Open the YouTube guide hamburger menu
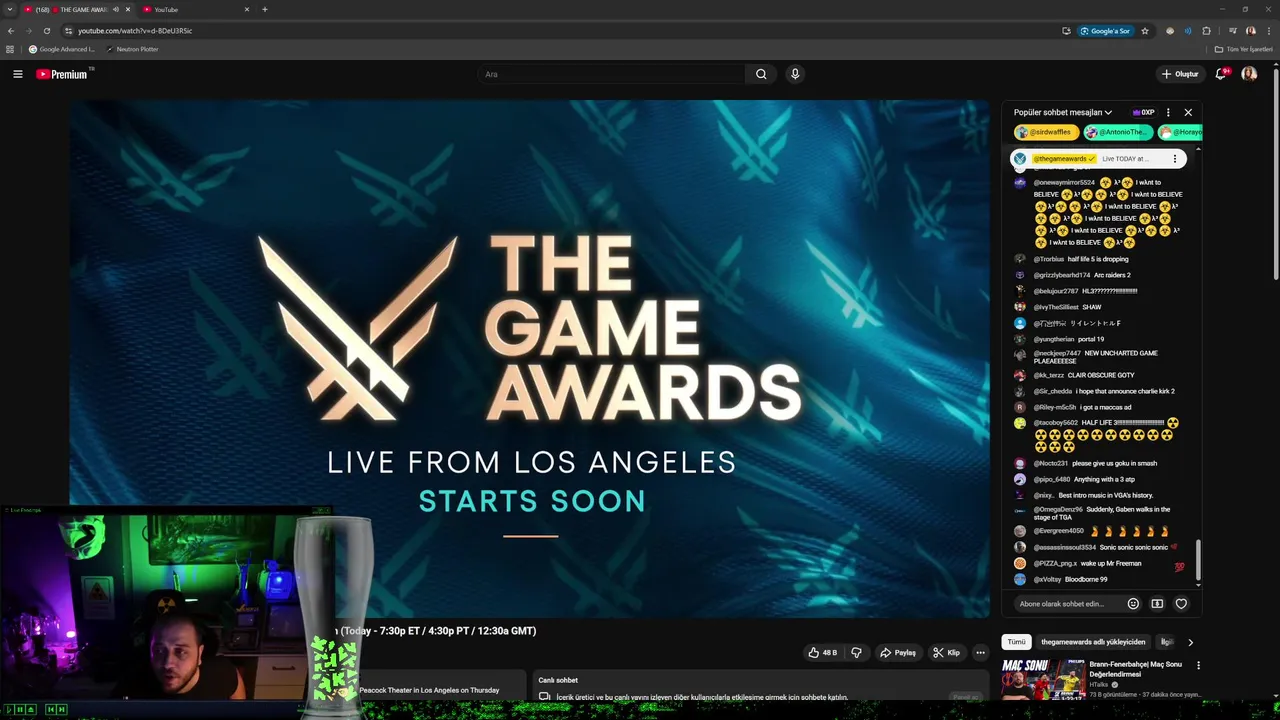The height and width of the screenshot is (720, 1280). 17,74
